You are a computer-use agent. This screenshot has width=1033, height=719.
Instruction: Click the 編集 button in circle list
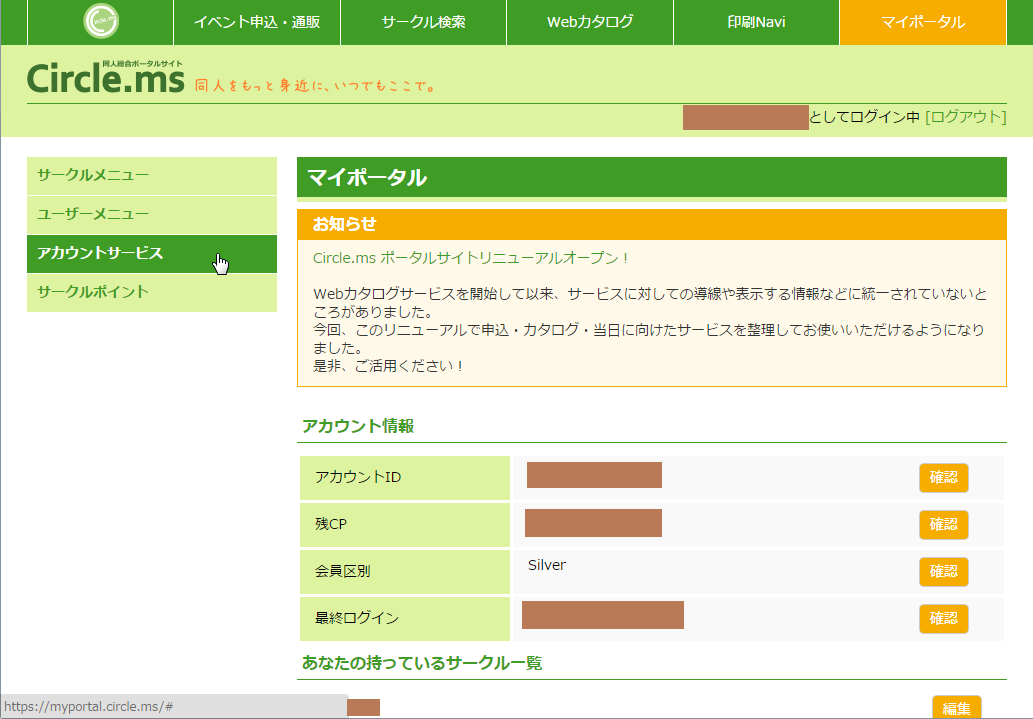957,707
